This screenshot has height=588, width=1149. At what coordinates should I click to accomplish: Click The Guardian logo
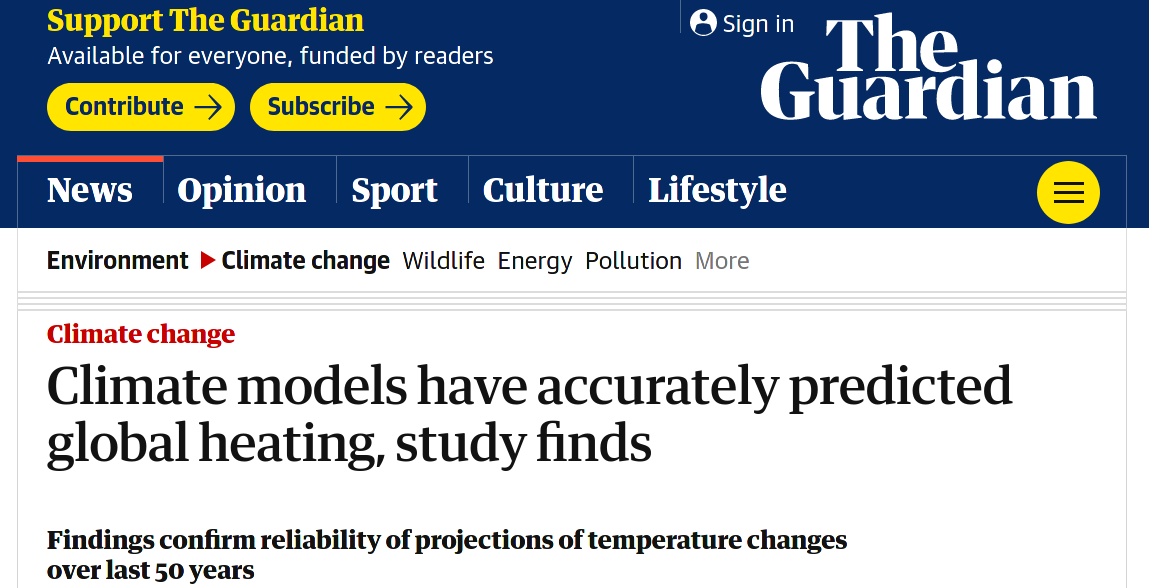pos(928,65)
